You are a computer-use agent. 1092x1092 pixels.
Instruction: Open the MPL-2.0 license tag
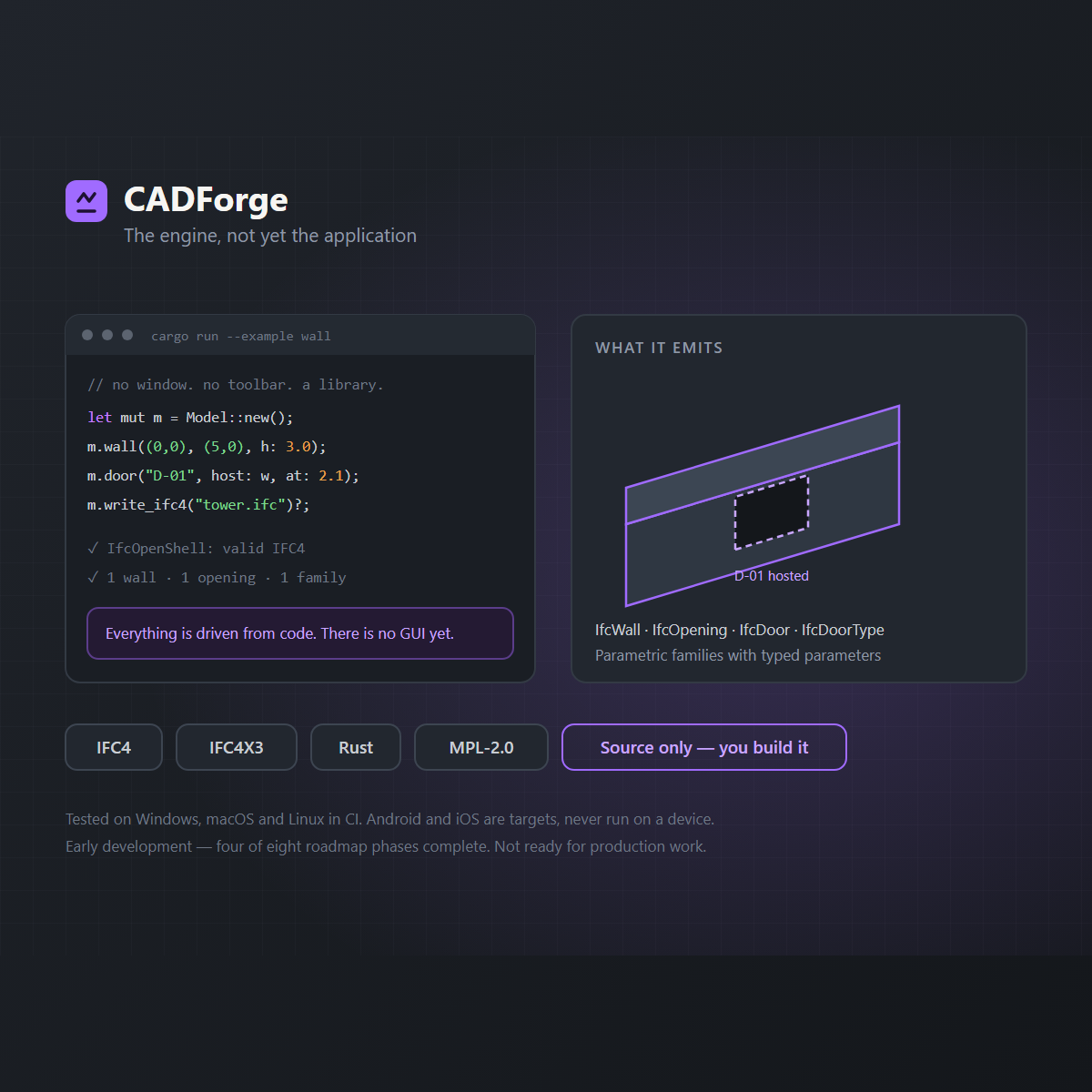pos(481,747)
